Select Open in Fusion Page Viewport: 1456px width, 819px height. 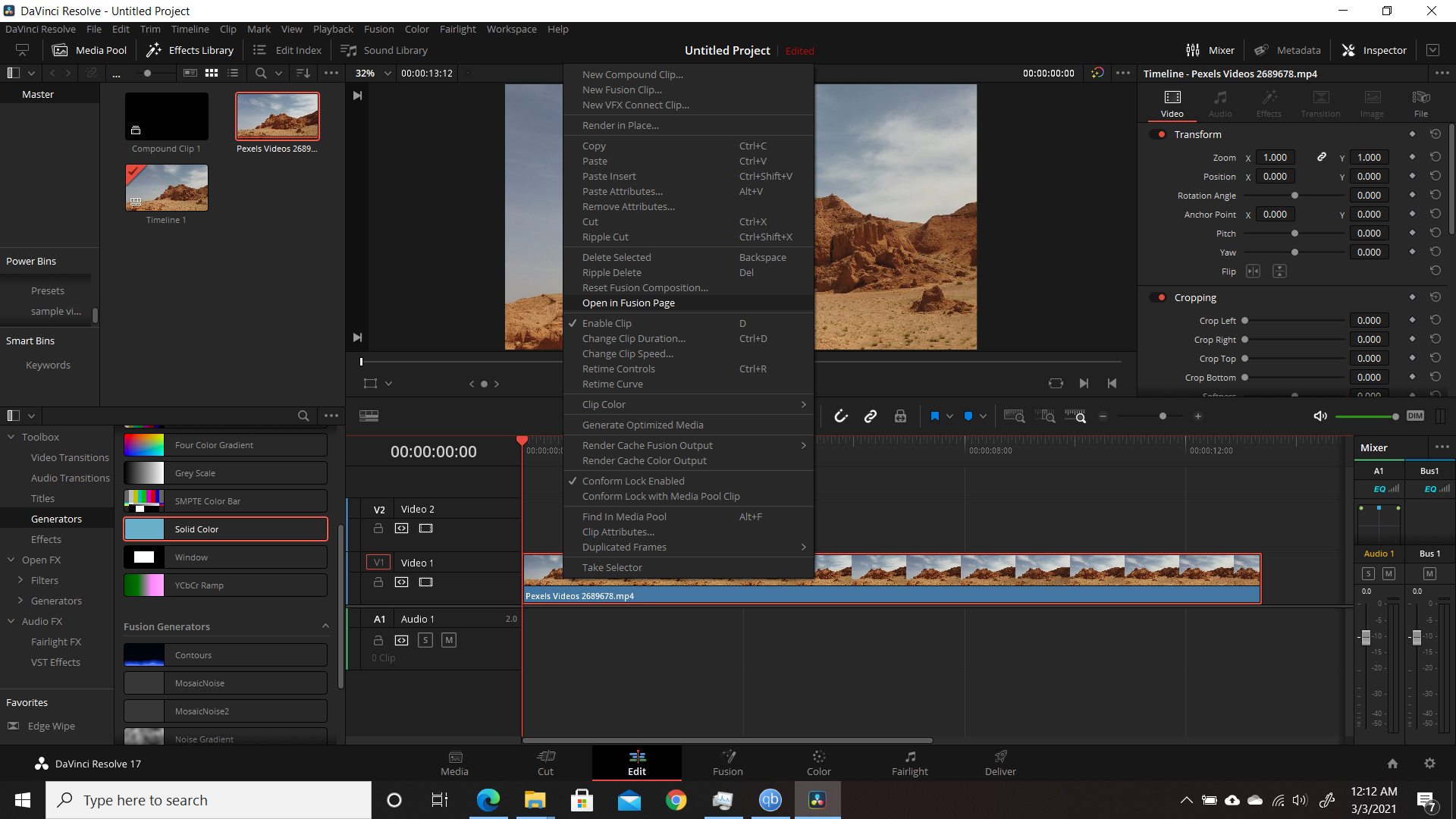(688, 303)
